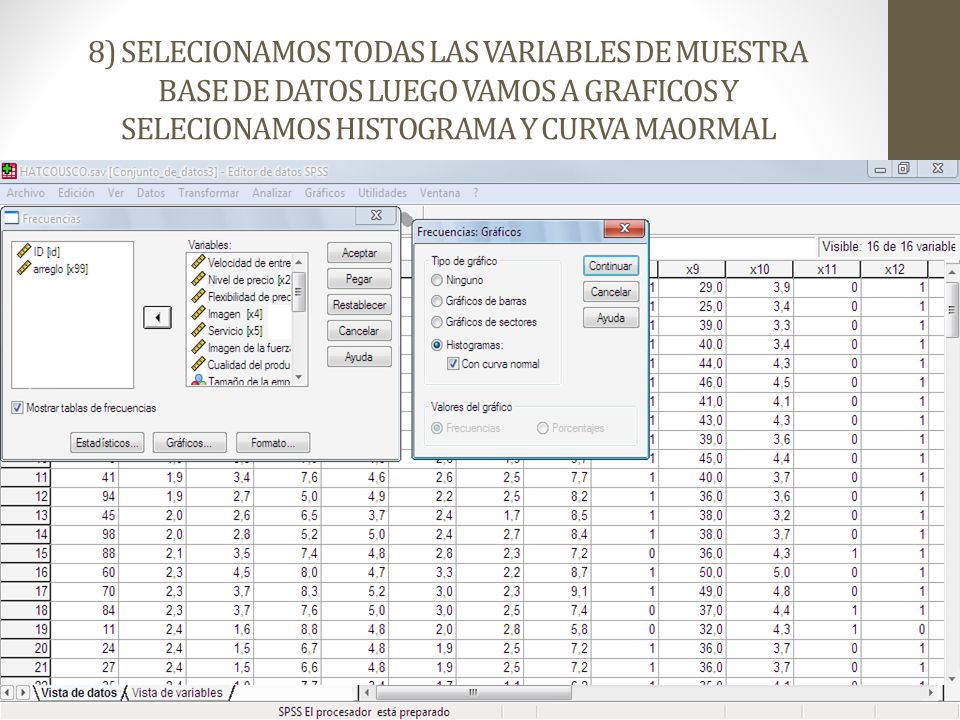Open the Archivo menu
The image size is (960, 720).
(26, 193)
